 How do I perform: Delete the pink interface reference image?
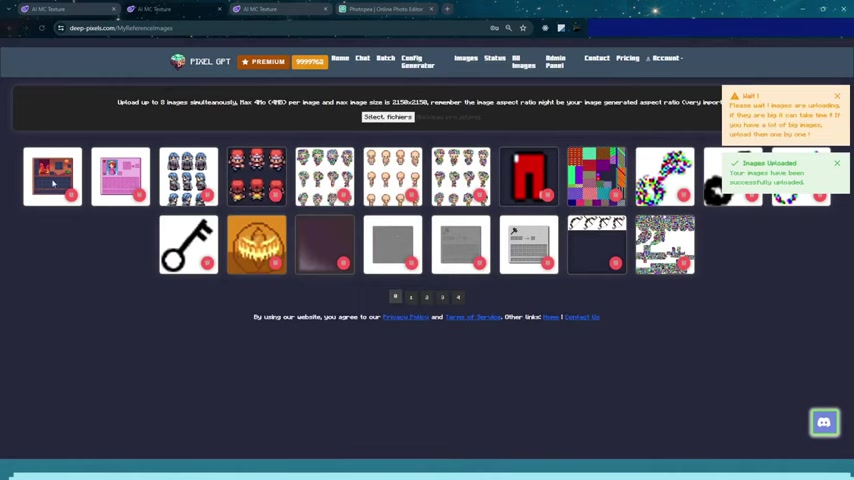pos(139,195)
